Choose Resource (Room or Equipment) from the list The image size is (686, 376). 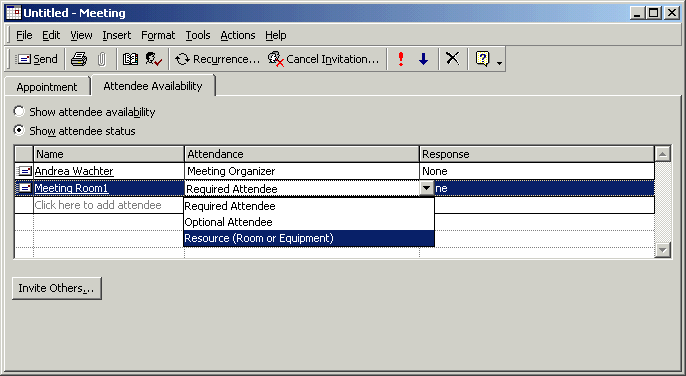click(x=309, y=238)
